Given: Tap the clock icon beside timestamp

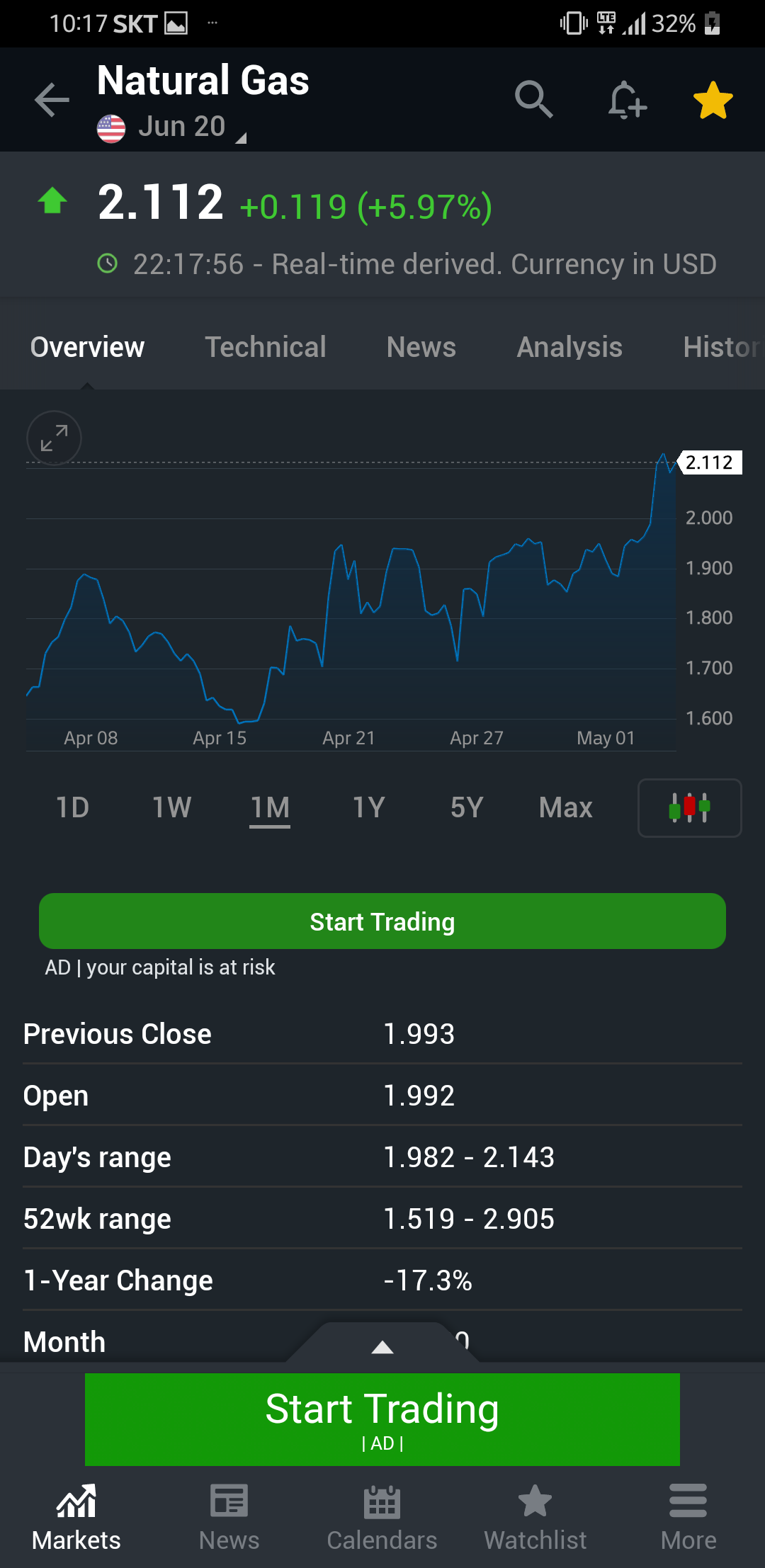Looking at the screenshot, I should [x=107, y=264].
